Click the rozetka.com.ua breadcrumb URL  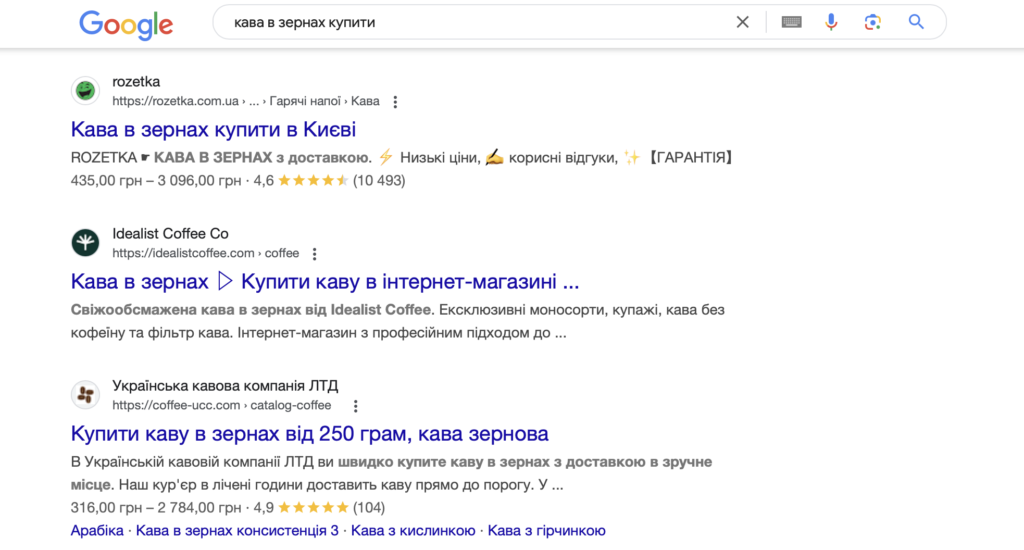click(x=246, y=101)
